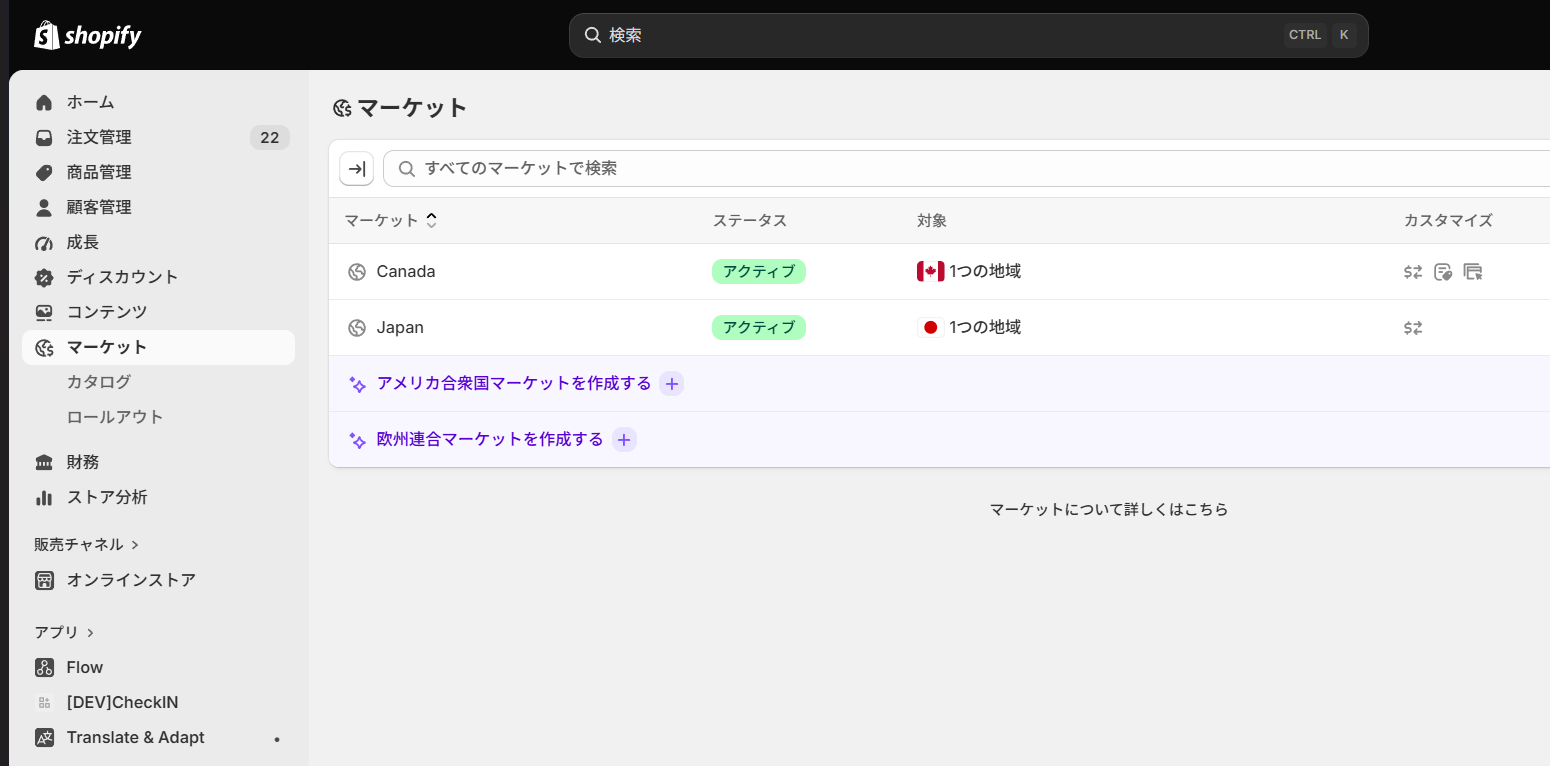The height and width of the screenshot is (766, 1550).
Task: Click the currency exchange icon in Japan row
Action: pos(1413,328)
